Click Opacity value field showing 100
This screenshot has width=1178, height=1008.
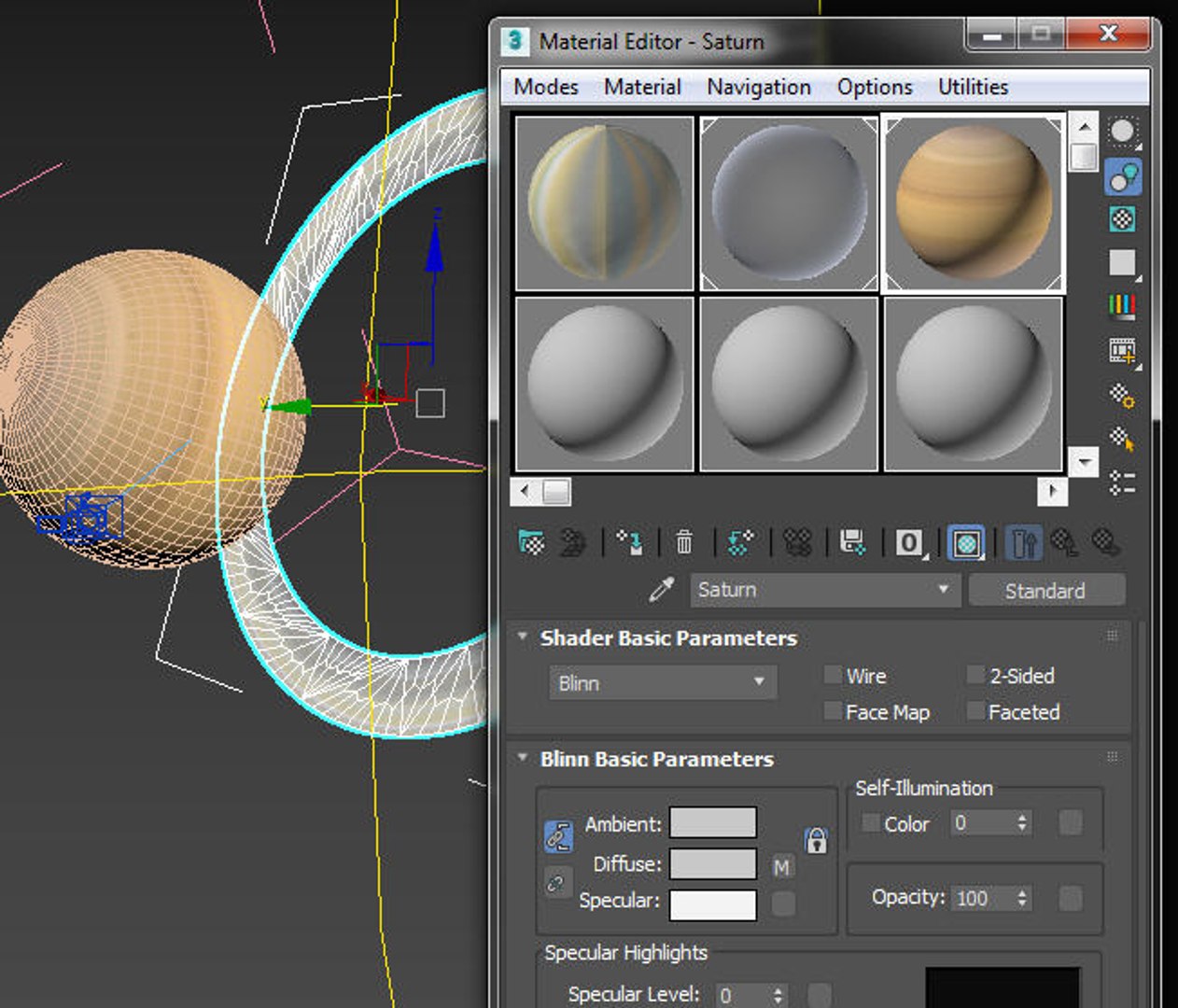tap(982, 898)
